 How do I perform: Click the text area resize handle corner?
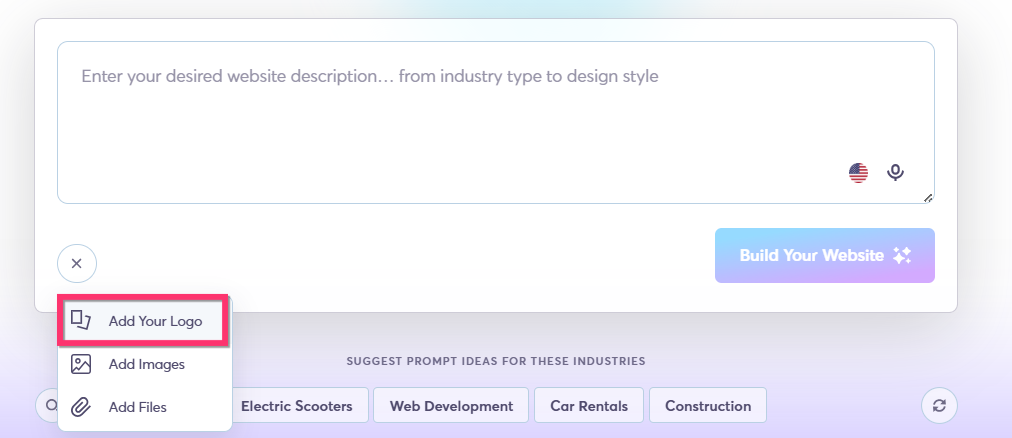click(928, 198)
